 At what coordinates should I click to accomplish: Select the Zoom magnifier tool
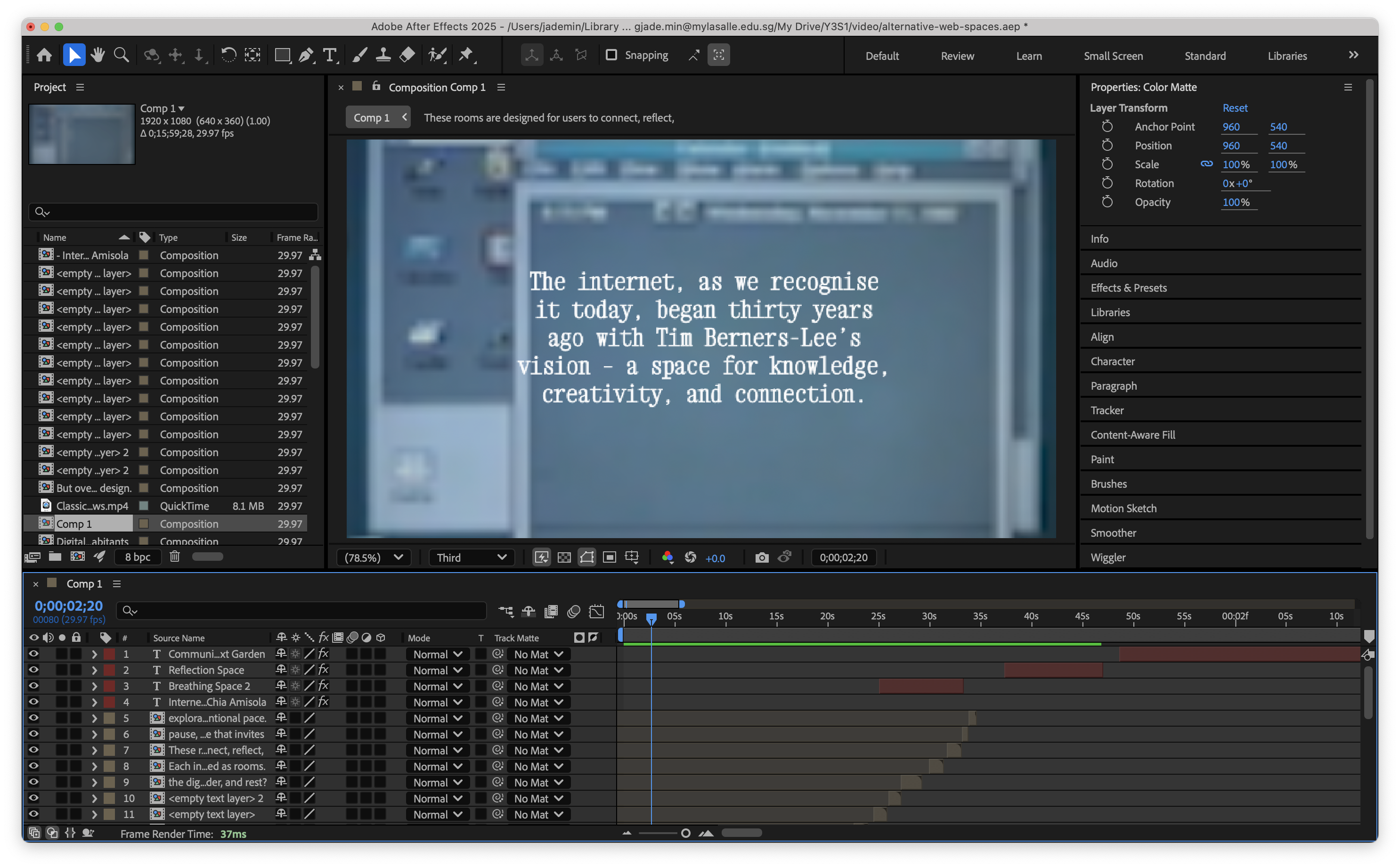point(121,55)
